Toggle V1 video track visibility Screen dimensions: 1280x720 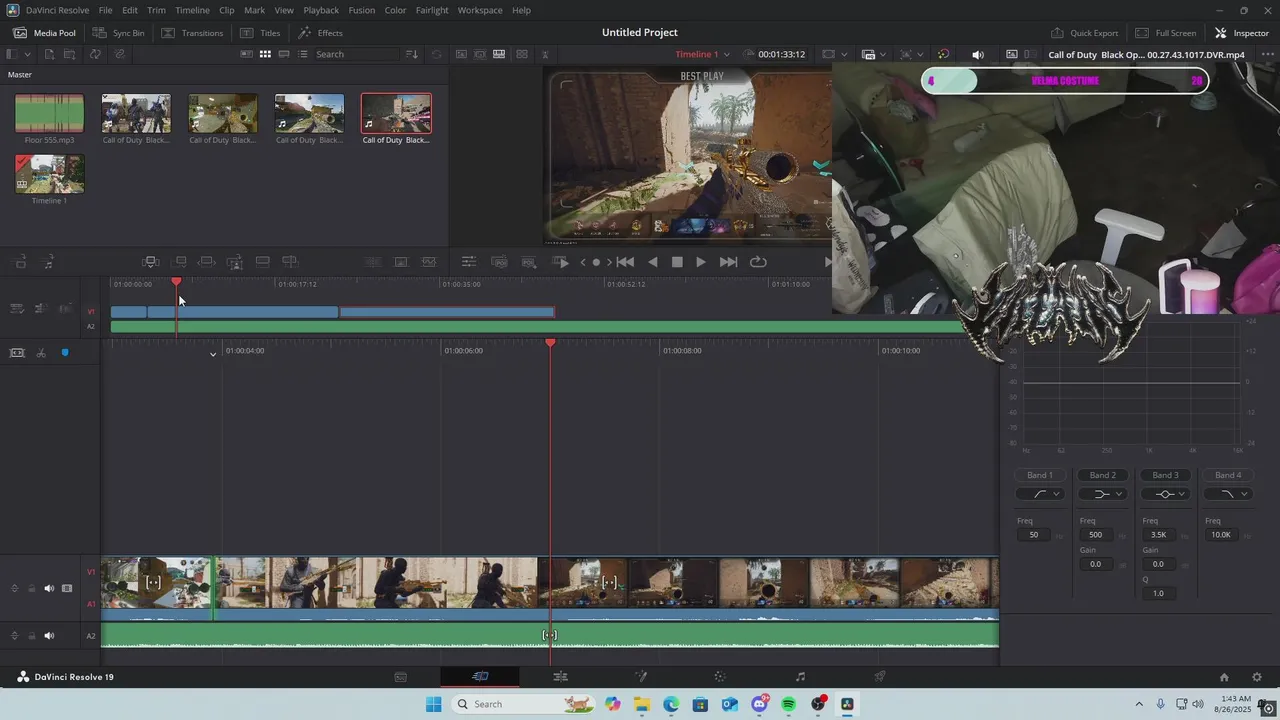click(67, 588)
